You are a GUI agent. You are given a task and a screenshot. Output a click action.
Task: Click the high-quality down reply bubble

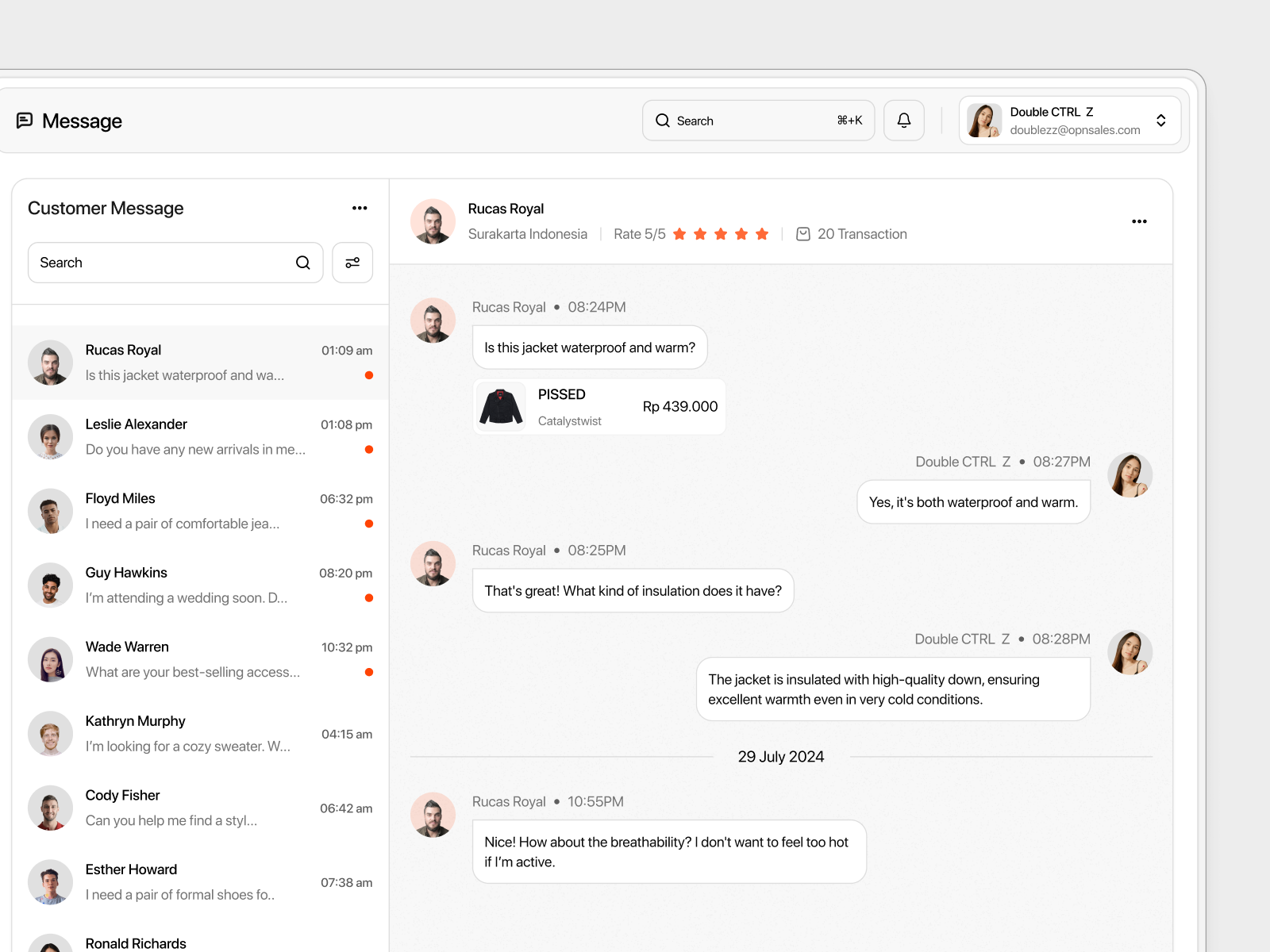[893, 689]
